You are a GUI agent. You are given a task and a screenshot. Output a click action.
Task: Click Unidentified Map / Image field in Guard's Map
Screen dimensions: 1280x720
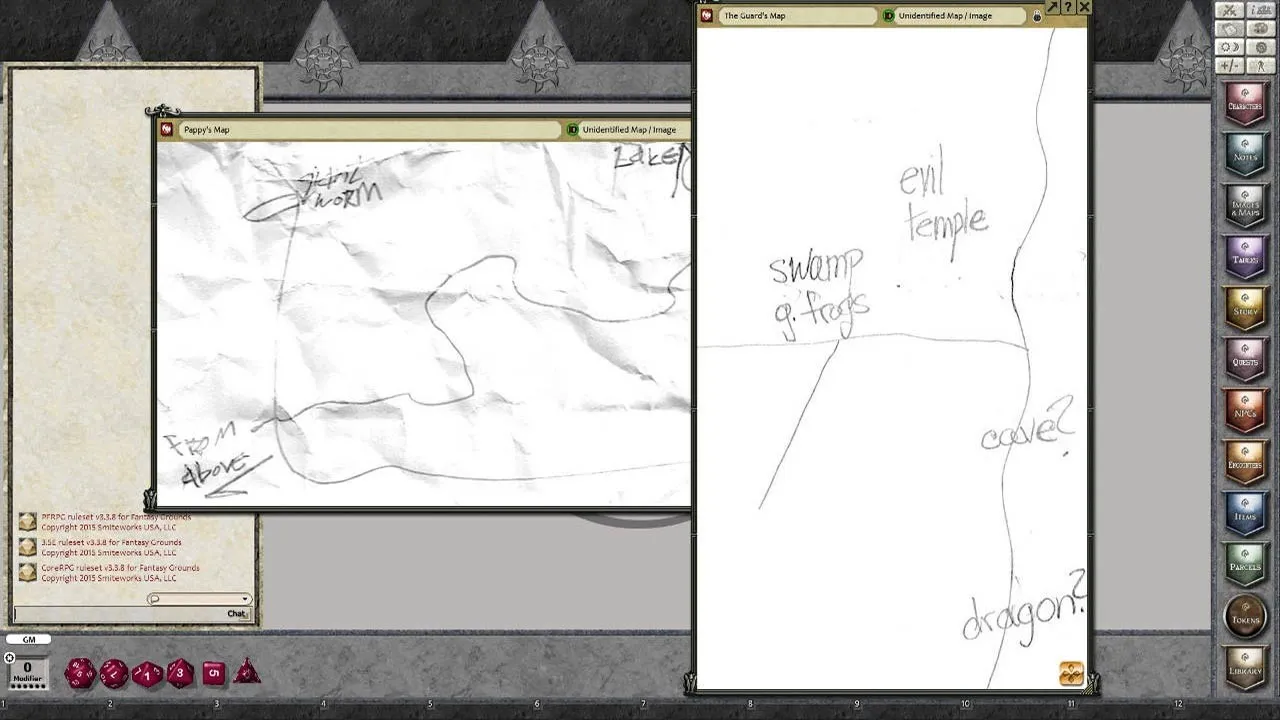(960, 16)
